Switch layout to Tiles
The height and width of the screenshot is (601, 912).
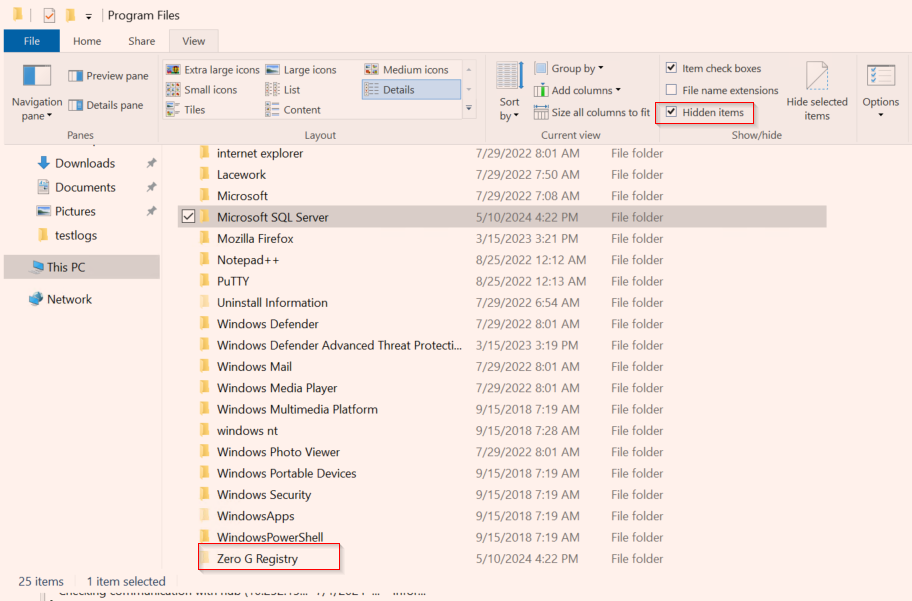[186, 109]
